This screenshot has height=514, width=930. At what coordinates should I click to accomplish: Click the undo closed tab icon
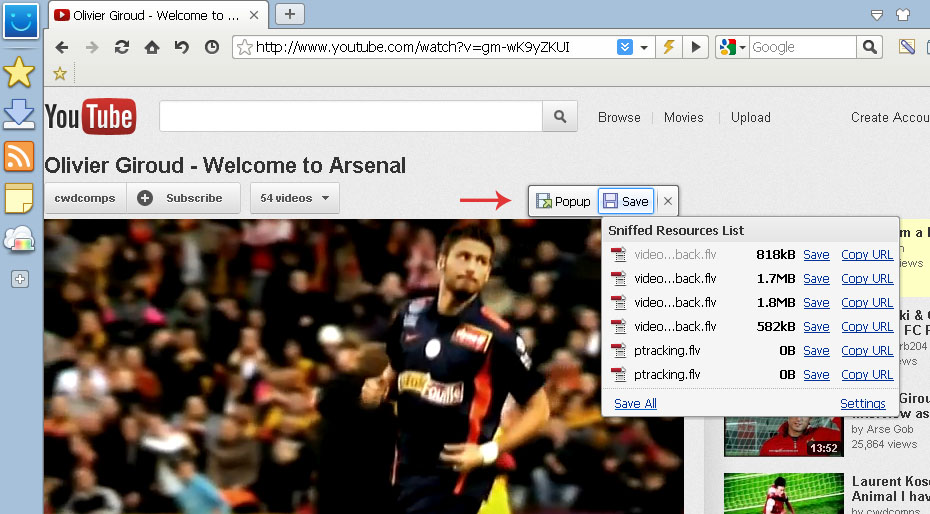tap(181, 47)
